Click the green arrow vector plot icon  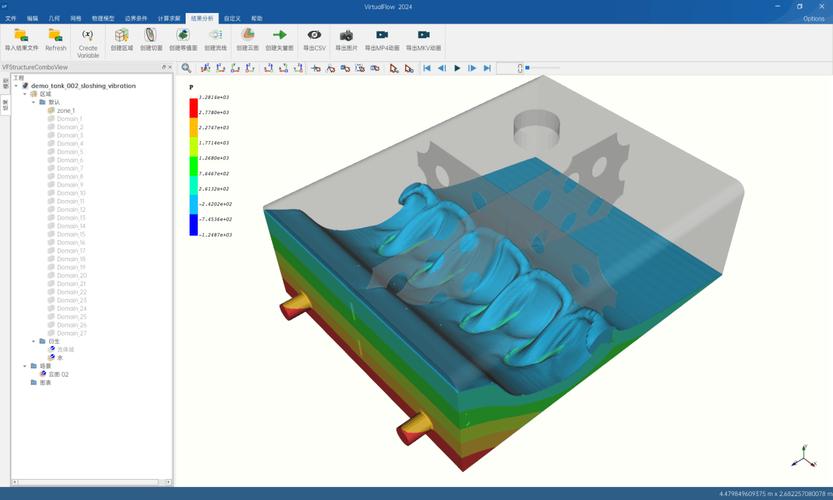pos(279,35)
